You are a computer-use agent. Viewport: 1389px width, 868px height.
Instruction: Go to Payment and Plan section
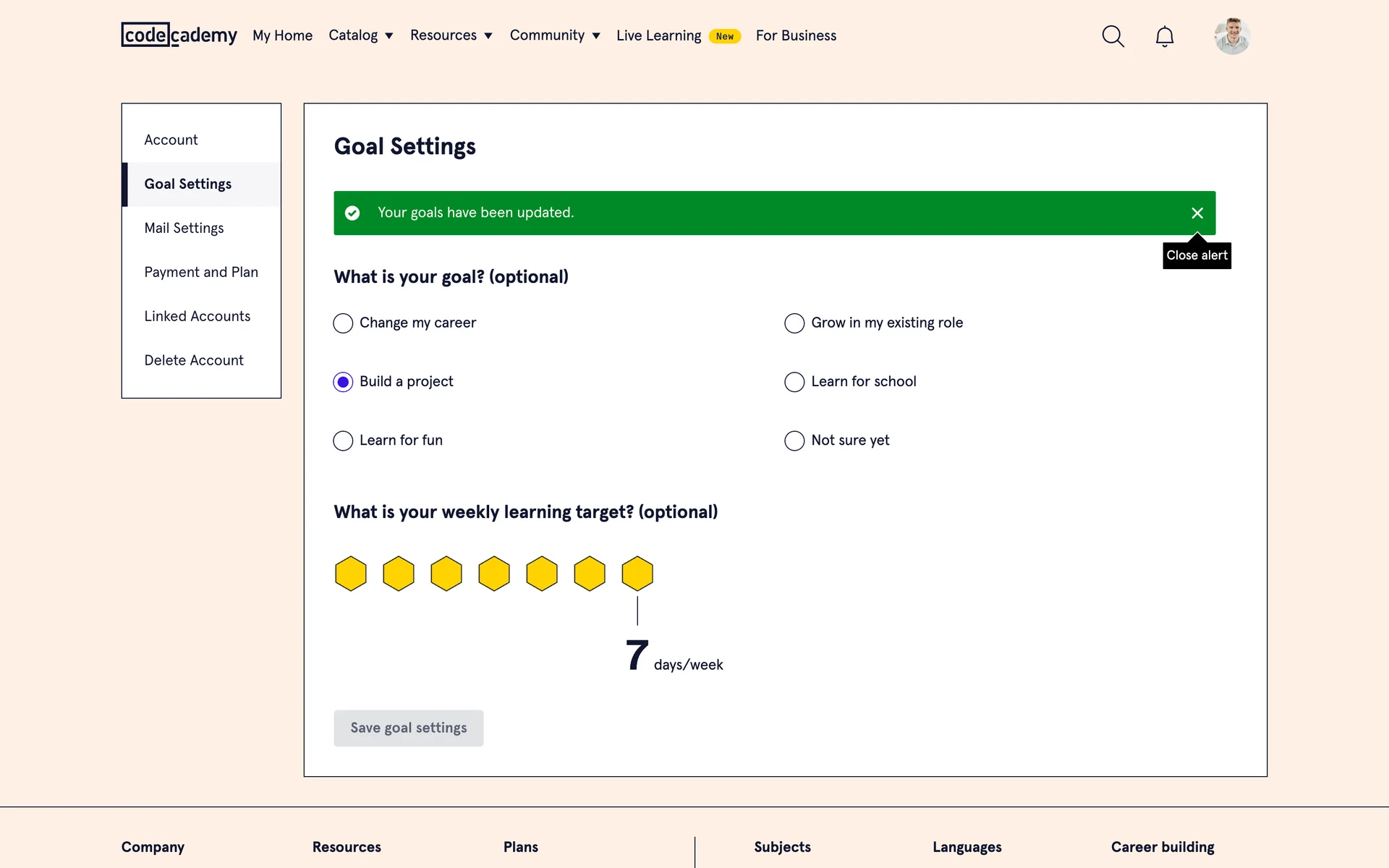[201, 272]
